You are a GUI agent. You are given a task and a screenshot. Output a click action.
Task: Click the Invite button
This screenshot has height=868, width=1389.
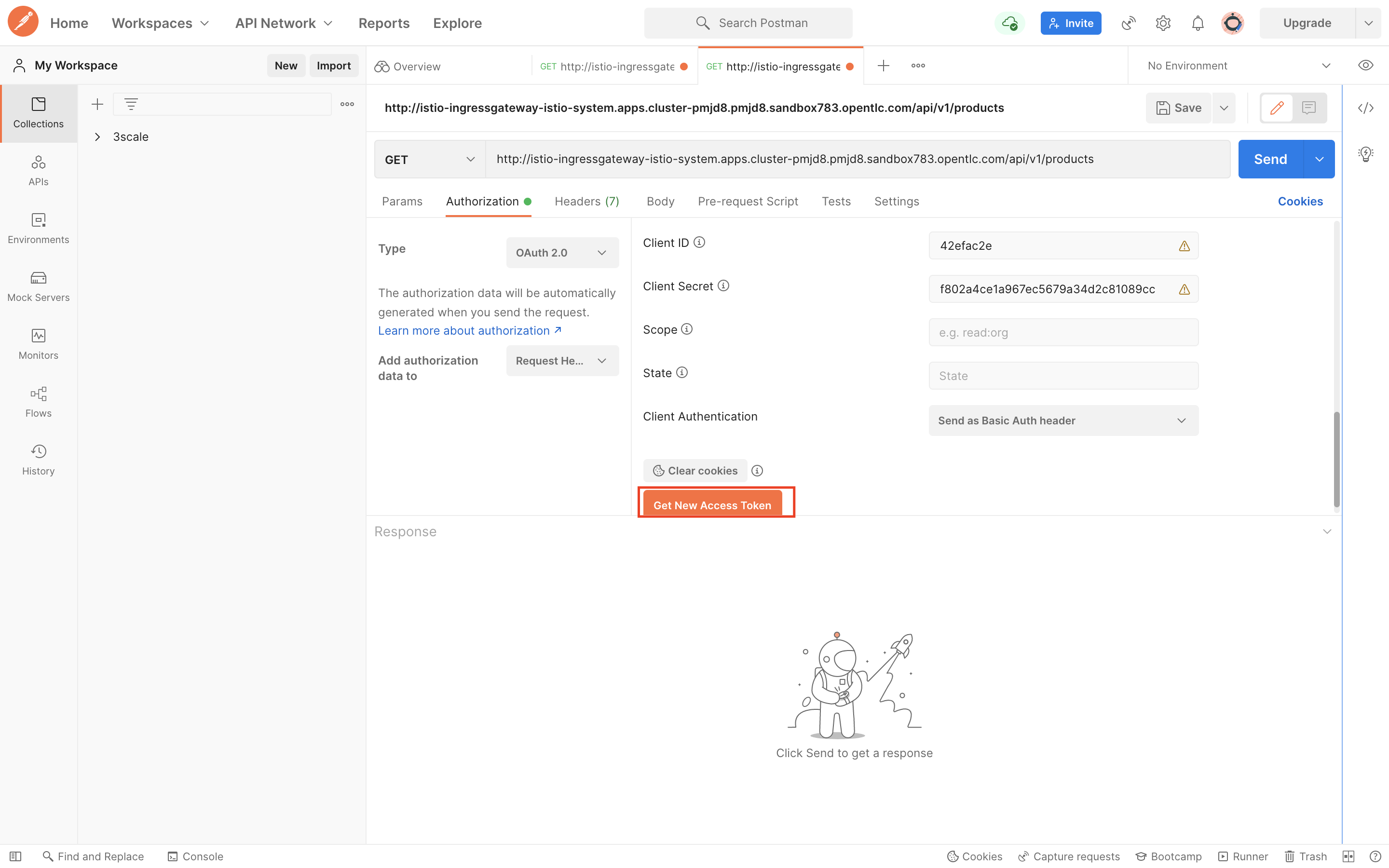[1071, 23]
